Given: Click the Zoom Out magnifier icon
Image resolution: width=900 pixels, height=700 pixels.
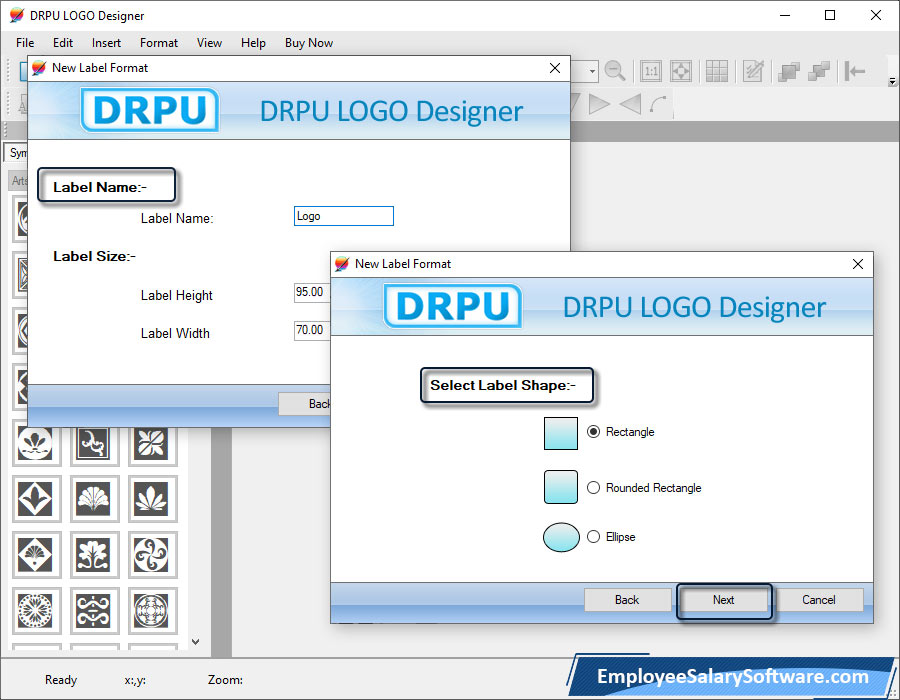Looking at the screenshot, I should tap(615, 71).
